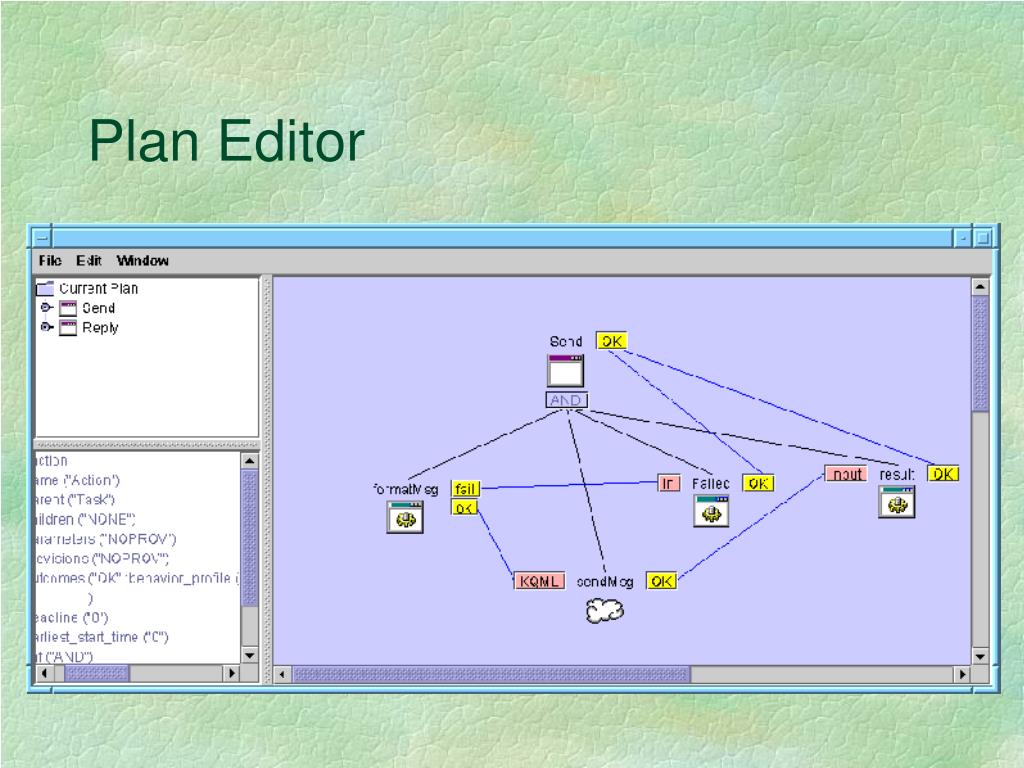Select the Failed action gear icon

(711, 511)
